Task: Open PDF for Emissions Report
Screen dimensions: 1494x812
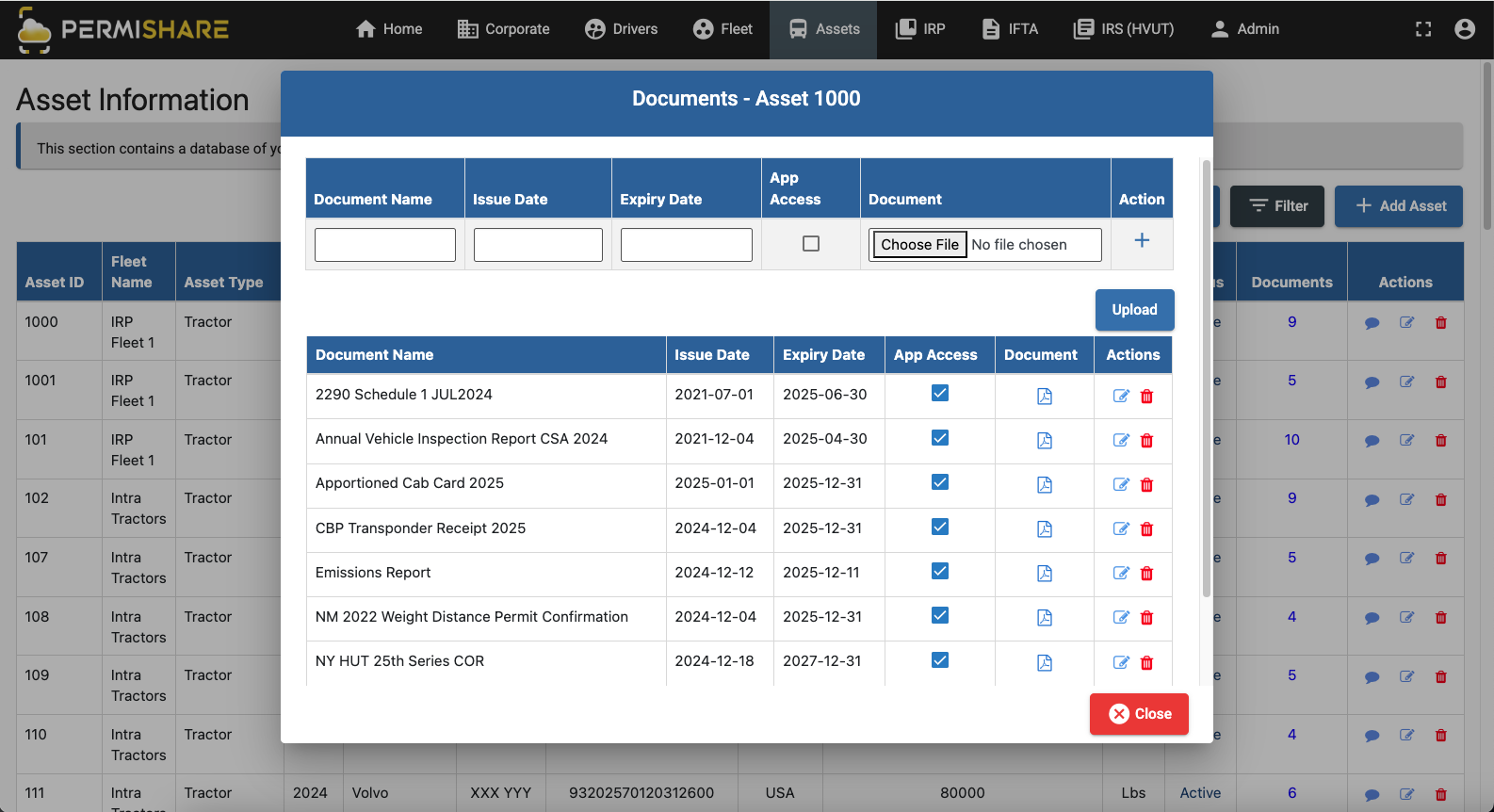Action: [x=1044, y=574]
